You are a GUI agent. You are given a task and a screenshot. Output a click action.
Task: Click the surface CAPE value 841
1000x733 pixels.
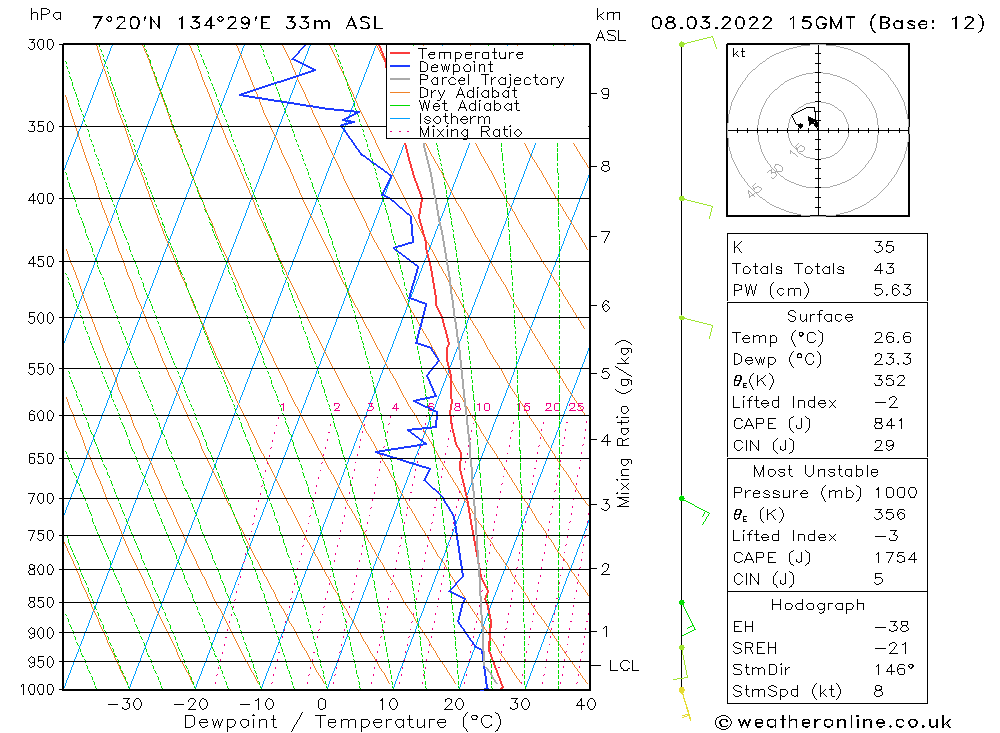tap(889, 424)
